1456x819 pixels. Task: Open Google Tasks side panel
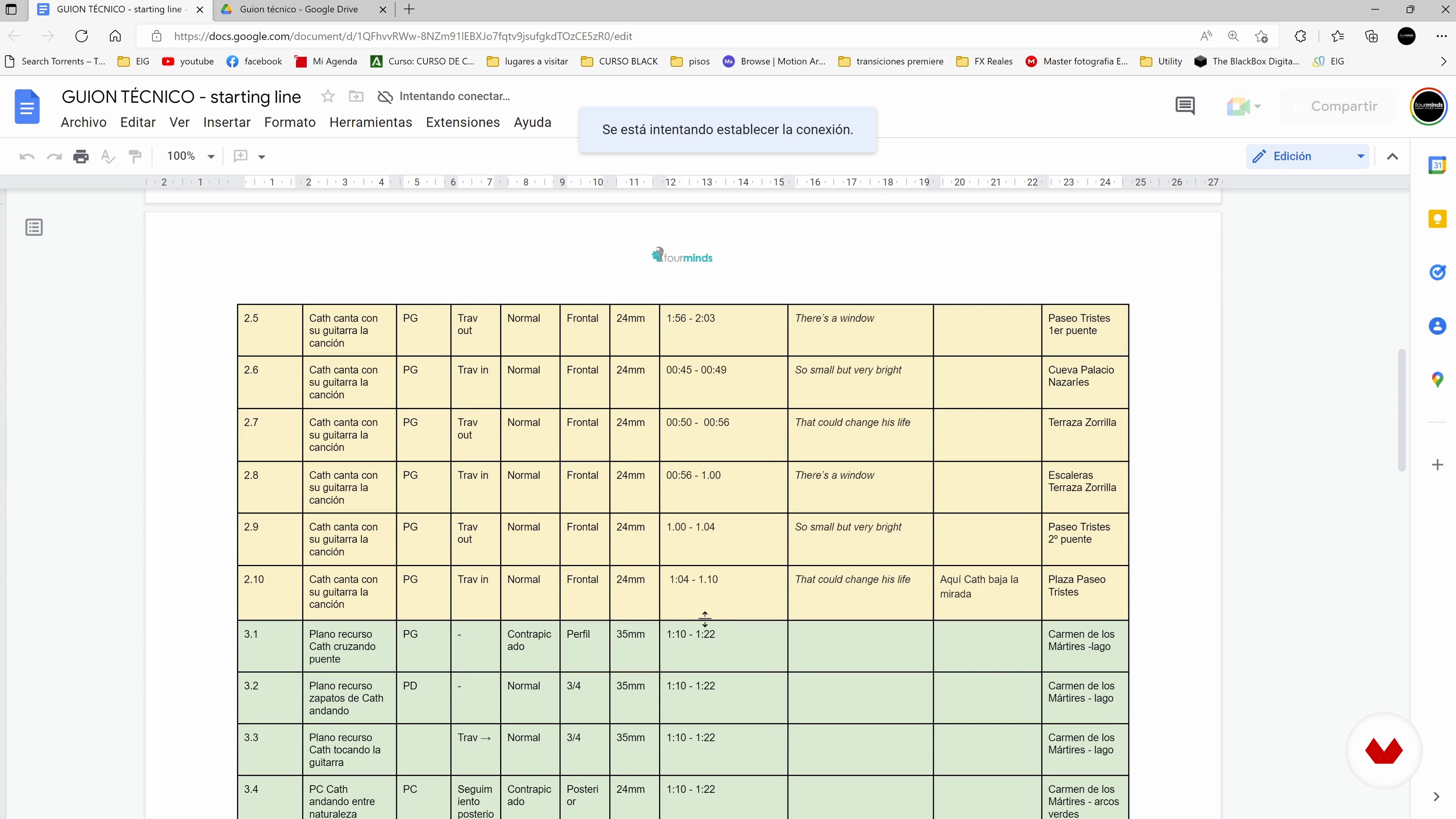(x=1437, y=273)
